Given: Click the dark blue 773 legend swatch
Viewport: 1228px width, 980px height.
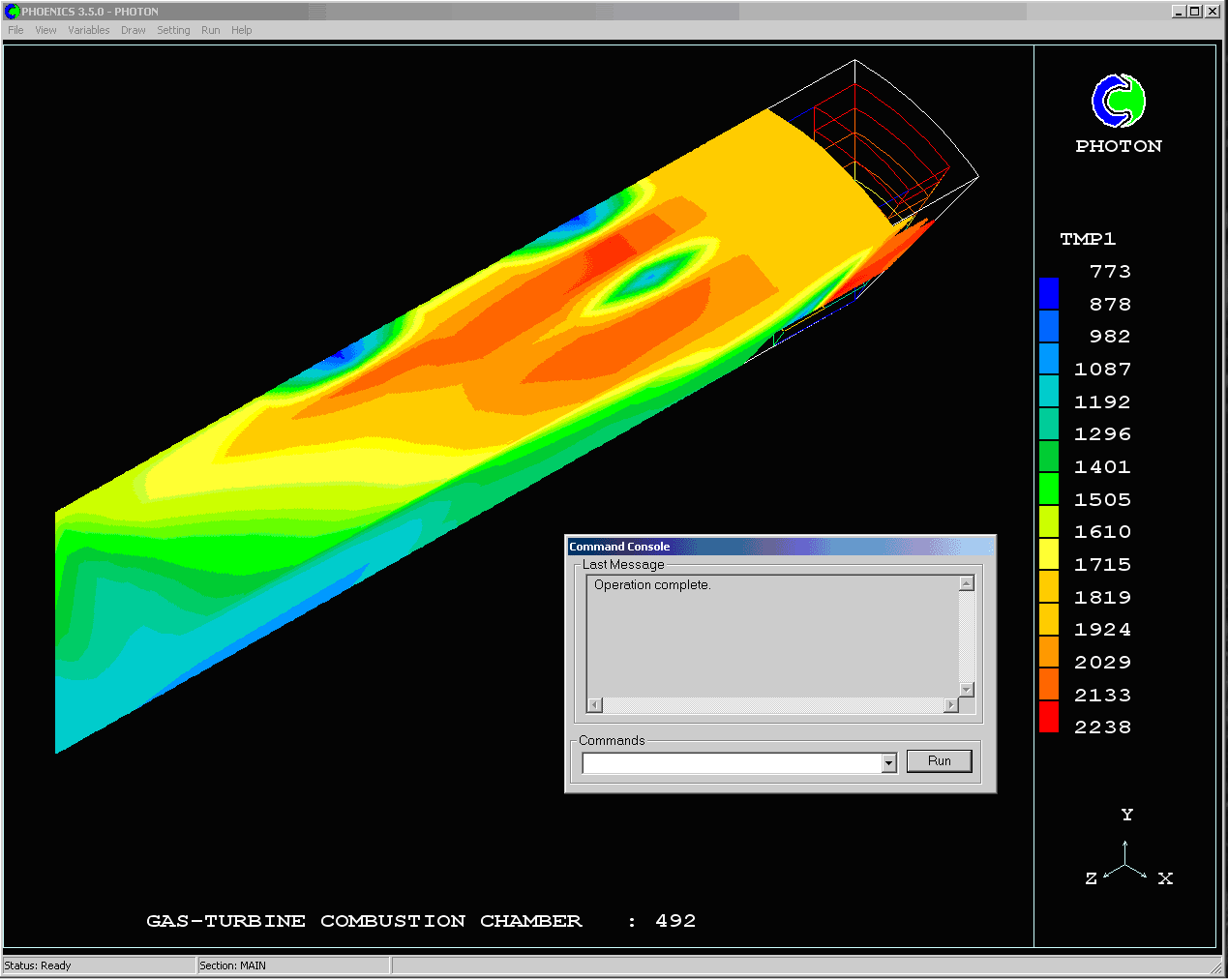Looking at the screenshot, I should [x=1048, y=293].
